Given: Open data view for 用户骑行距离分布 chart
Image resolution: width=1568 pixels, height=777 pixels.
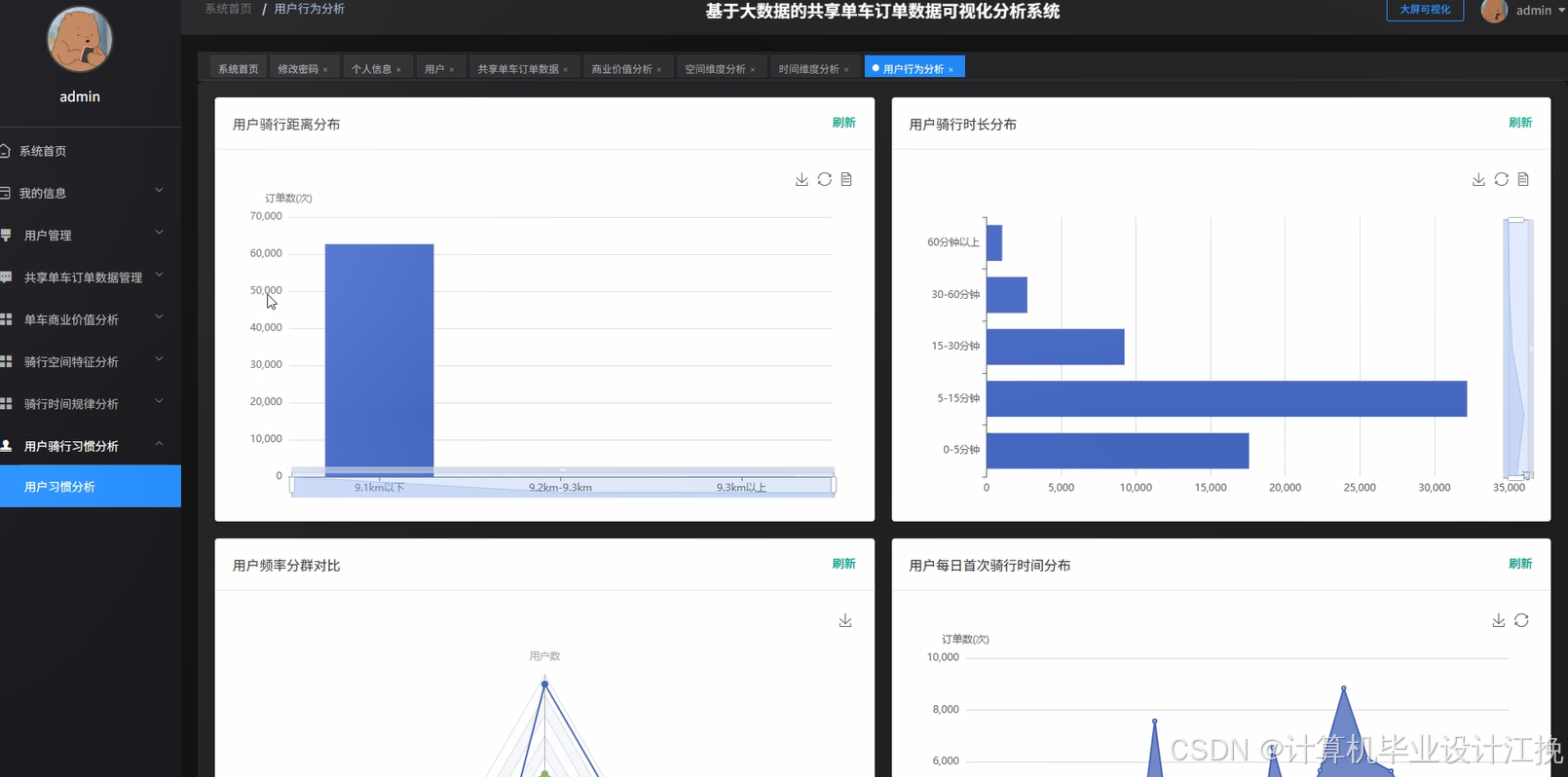Looking at the screenshot, I should [846, 179].
